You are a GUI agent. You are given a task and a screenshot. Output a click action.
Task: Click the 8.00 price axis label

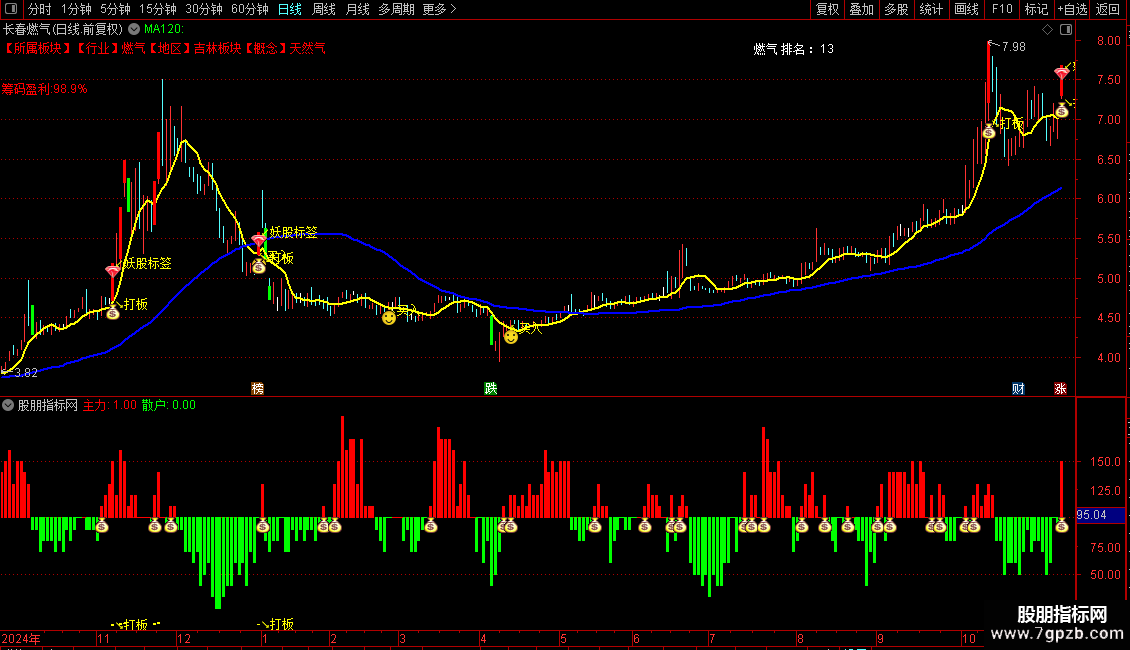[x=1108, y=40]
